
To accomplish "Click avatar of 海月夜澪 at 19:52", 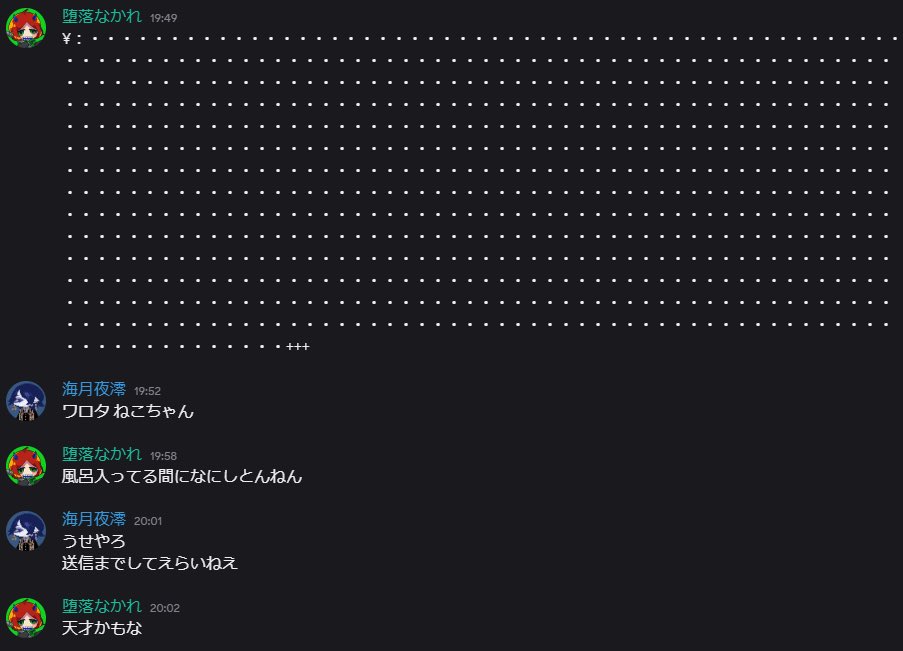I will (26, 401).
